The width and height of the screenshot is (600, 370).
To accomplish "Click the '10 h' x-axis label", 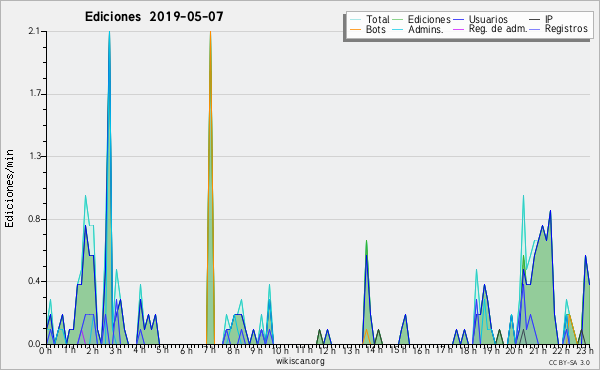I will pos(280,350).
